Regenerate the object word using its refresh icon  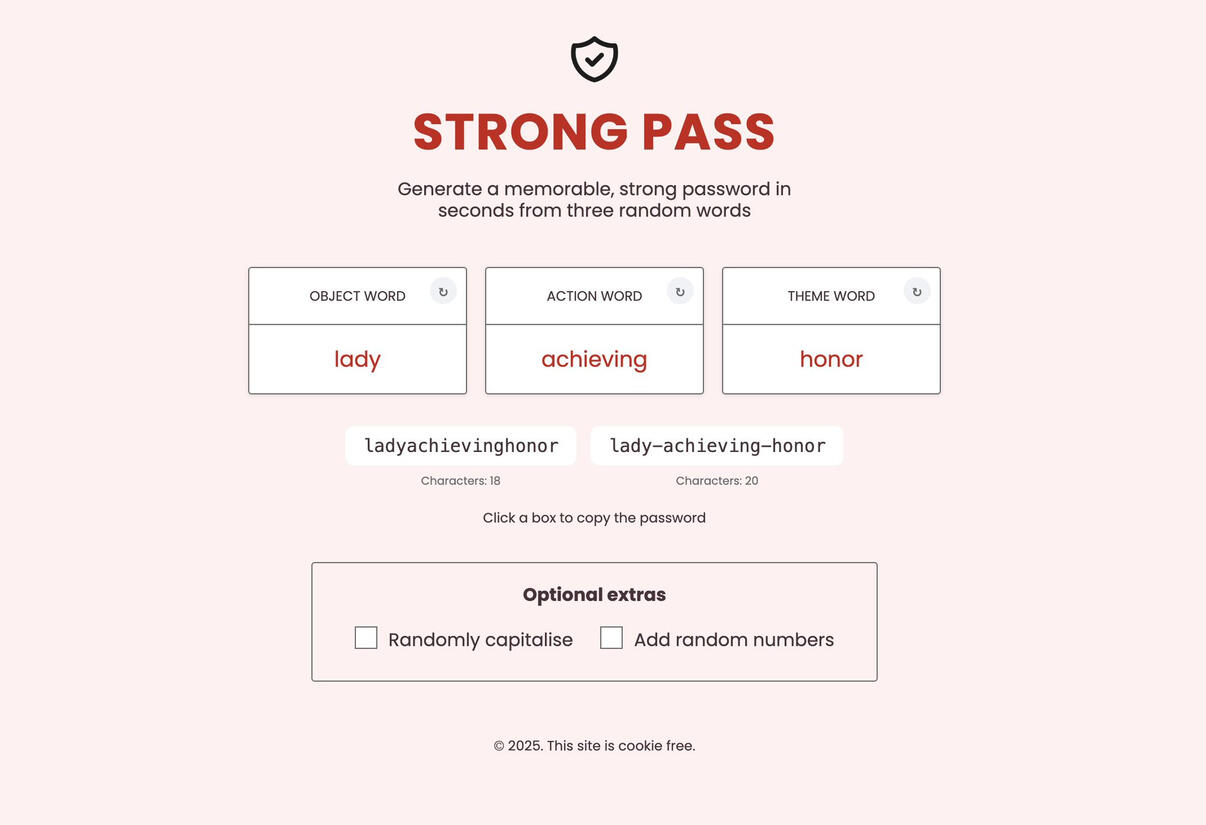pyautogui.click(x=442, y=290)
